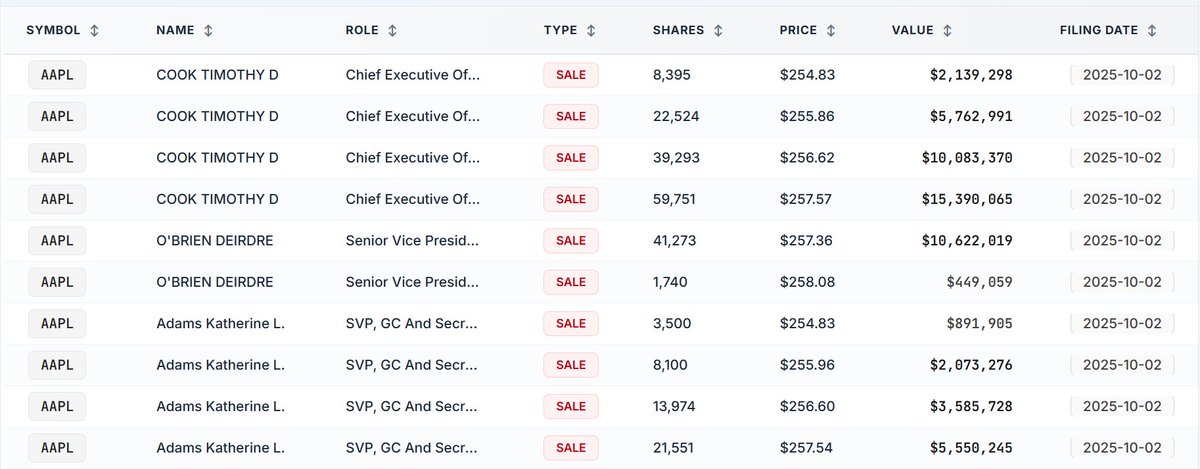Click the Price sort arrows icon
The height and width of the screenshot is (469, 1200).
click(831, 30)
